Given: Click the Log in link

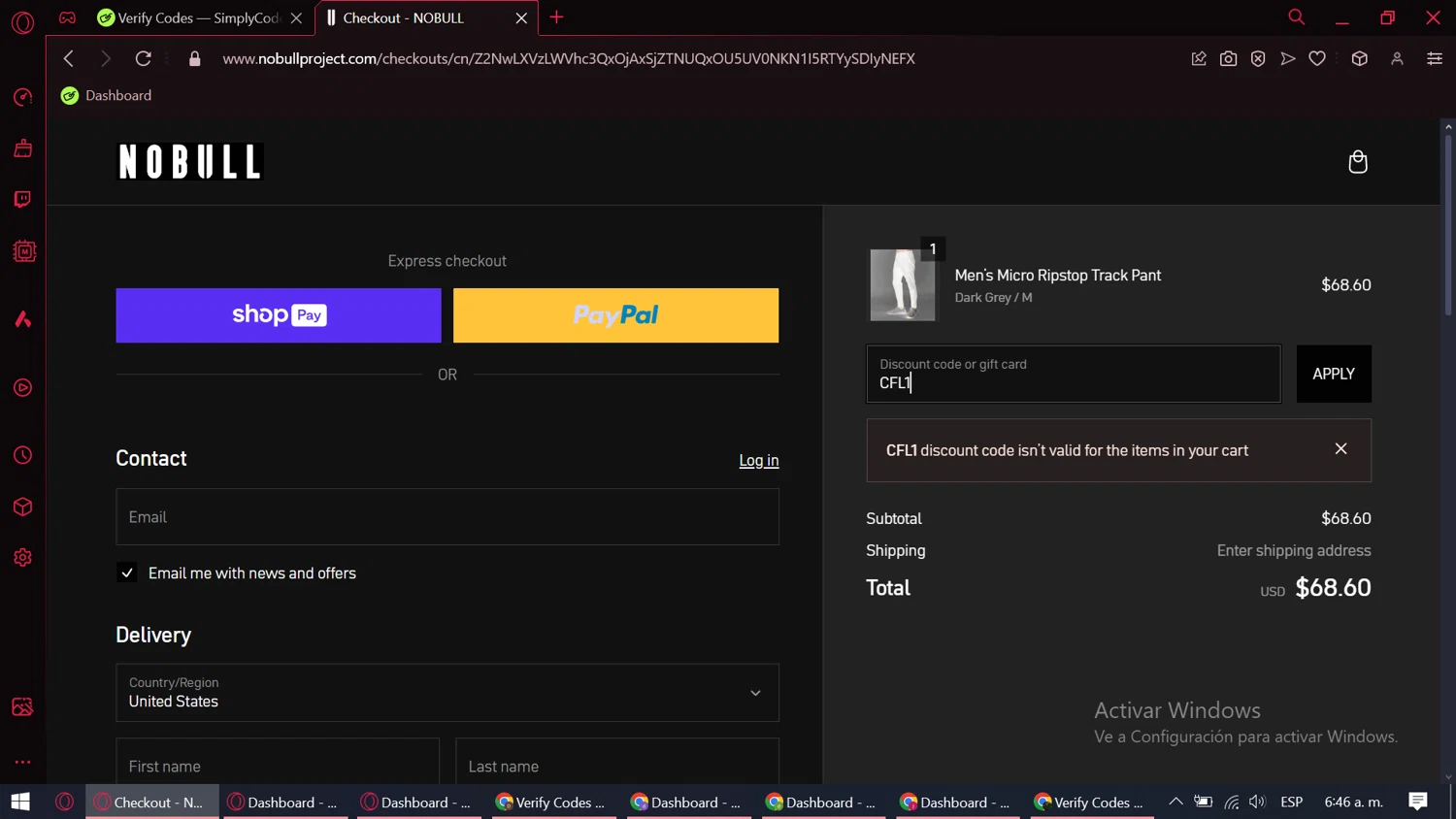Looking at the screenshot, I should [x=759, y=460].
